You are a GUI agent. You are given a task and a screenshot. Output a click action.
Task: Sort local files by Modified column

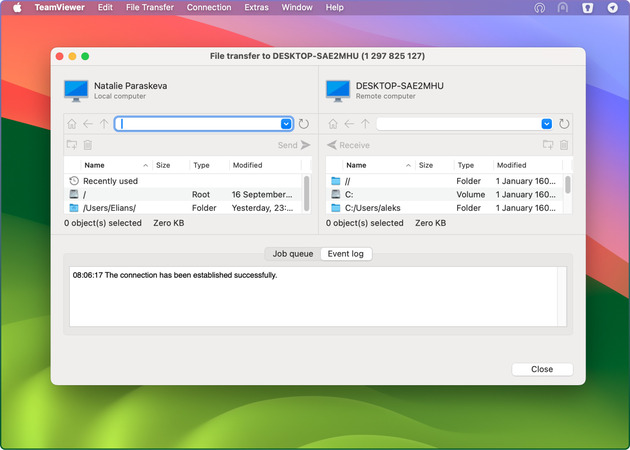(x=265, y=165)
